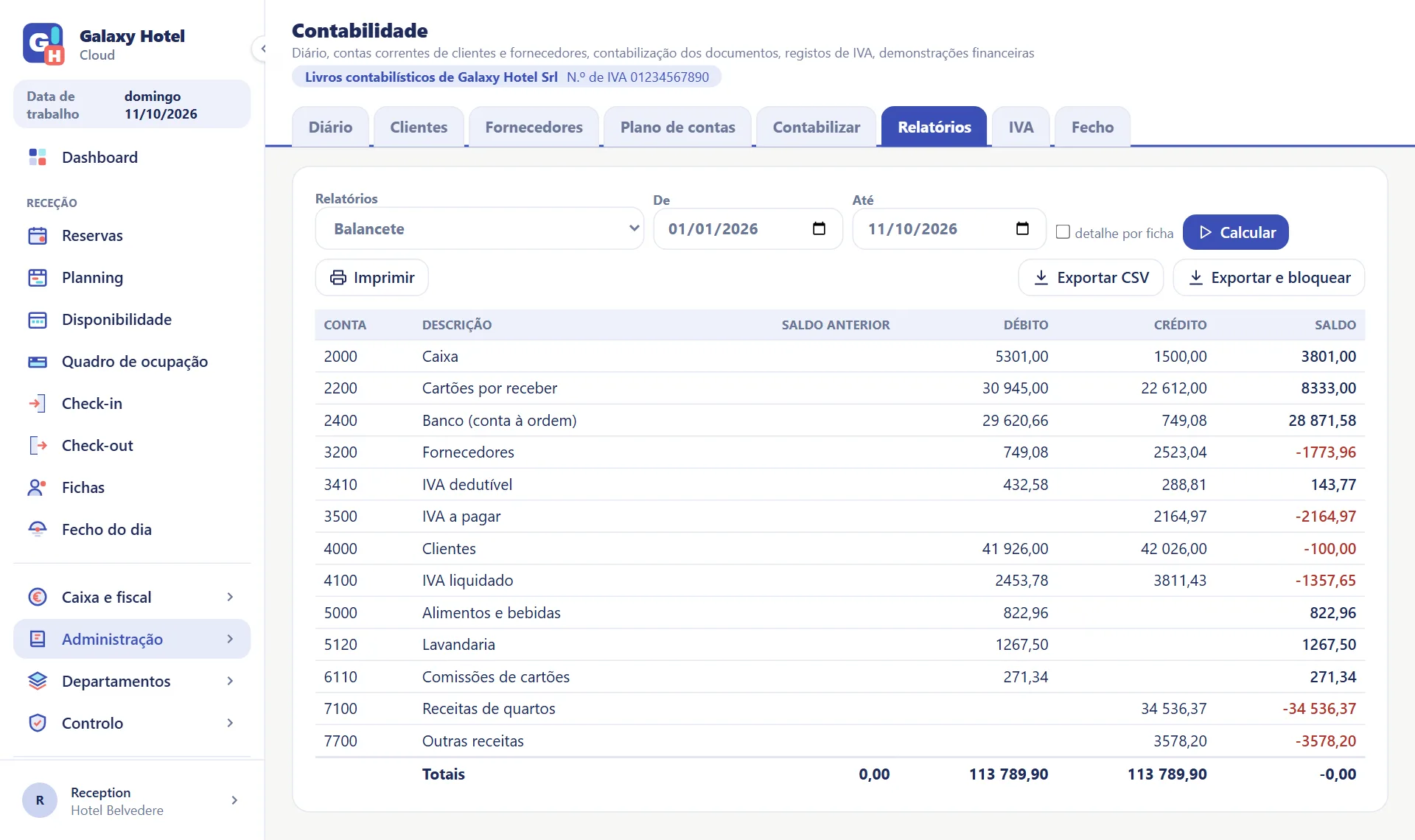
Task: Switch to the Fornecedores tab
Action: [534, 127]
